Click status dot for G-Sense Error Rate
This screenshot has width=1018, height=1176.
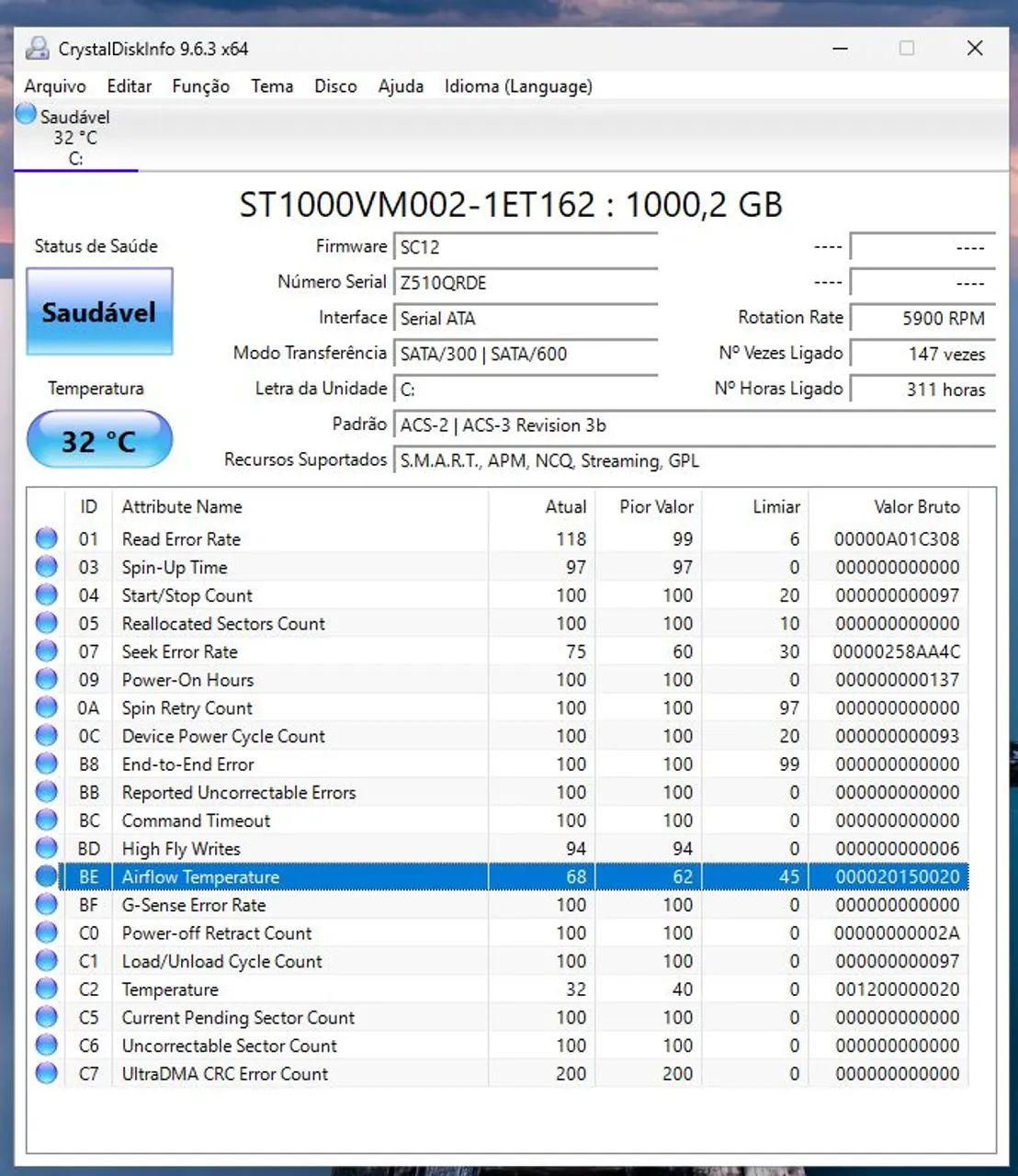point(46,904)
